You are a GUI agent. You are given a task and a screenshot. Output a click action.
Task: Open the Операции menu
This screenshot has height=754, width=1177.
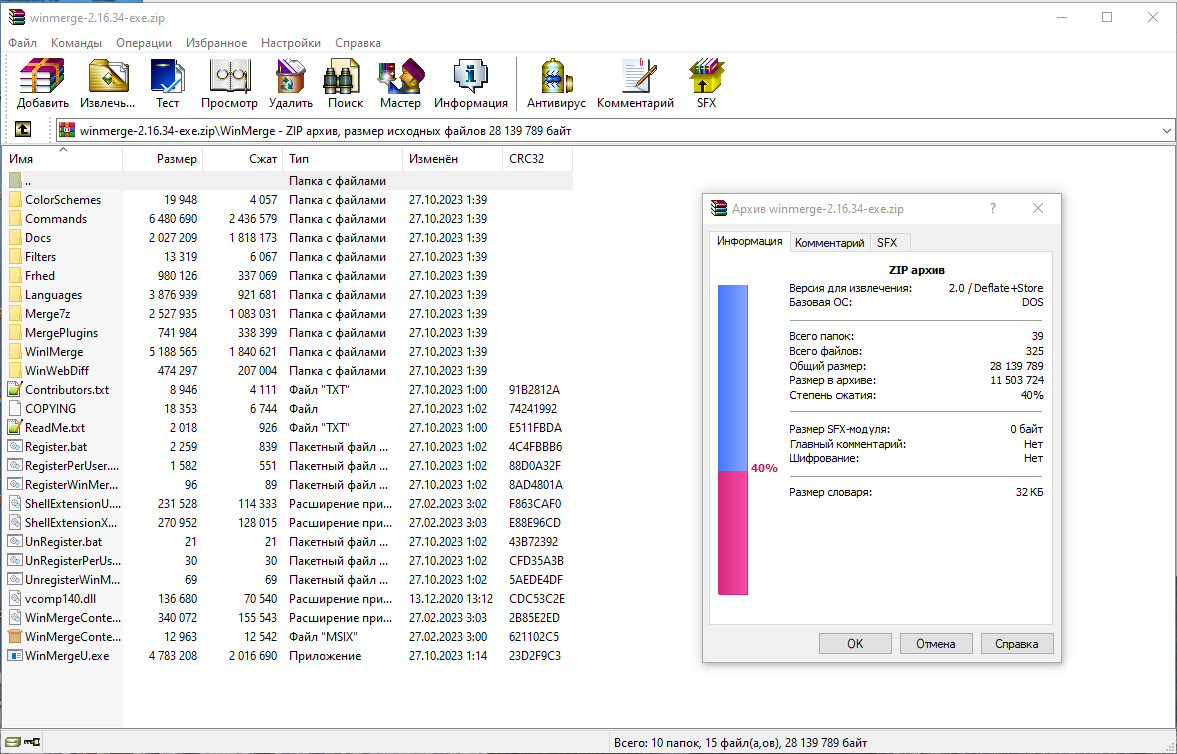click(x=144, y=43)
